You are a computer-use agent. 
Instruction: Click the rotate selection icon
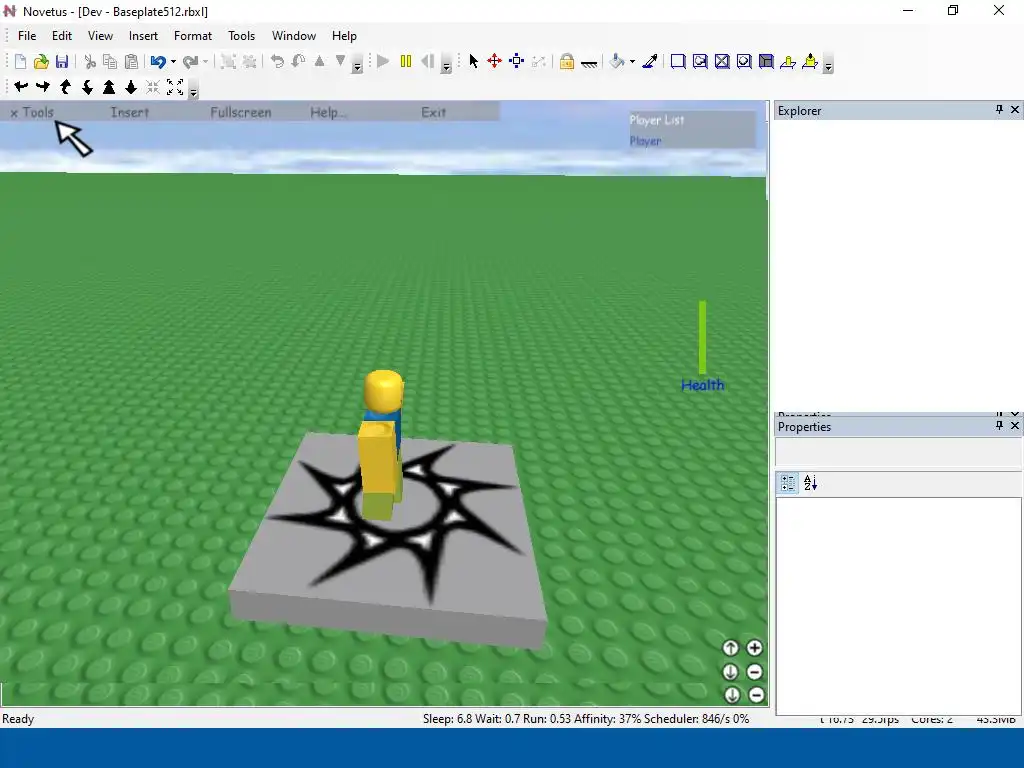tap(277, 61)
